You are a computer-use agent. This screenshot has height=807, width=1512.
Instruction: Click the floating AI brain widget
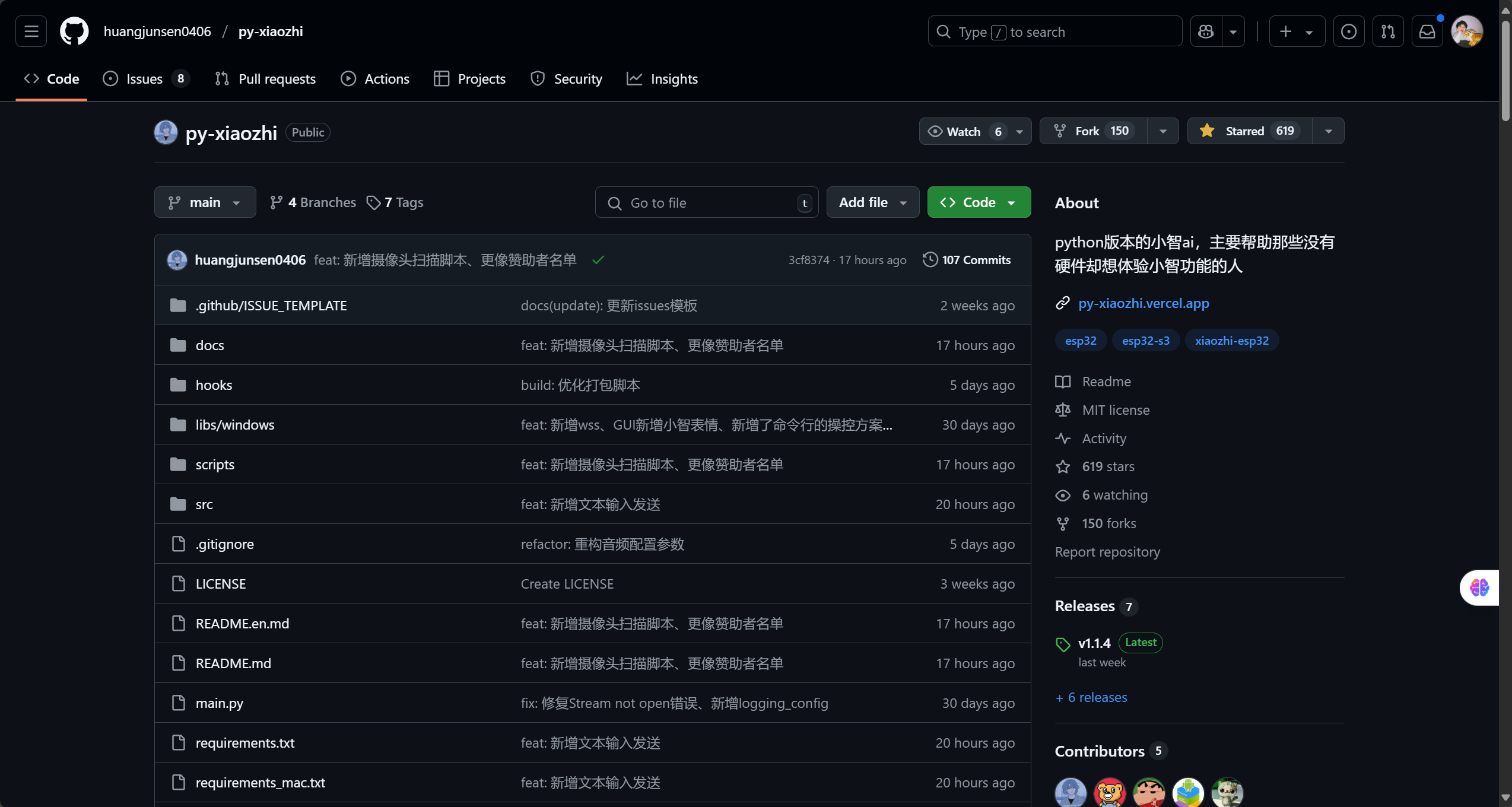pos(1479,587)
